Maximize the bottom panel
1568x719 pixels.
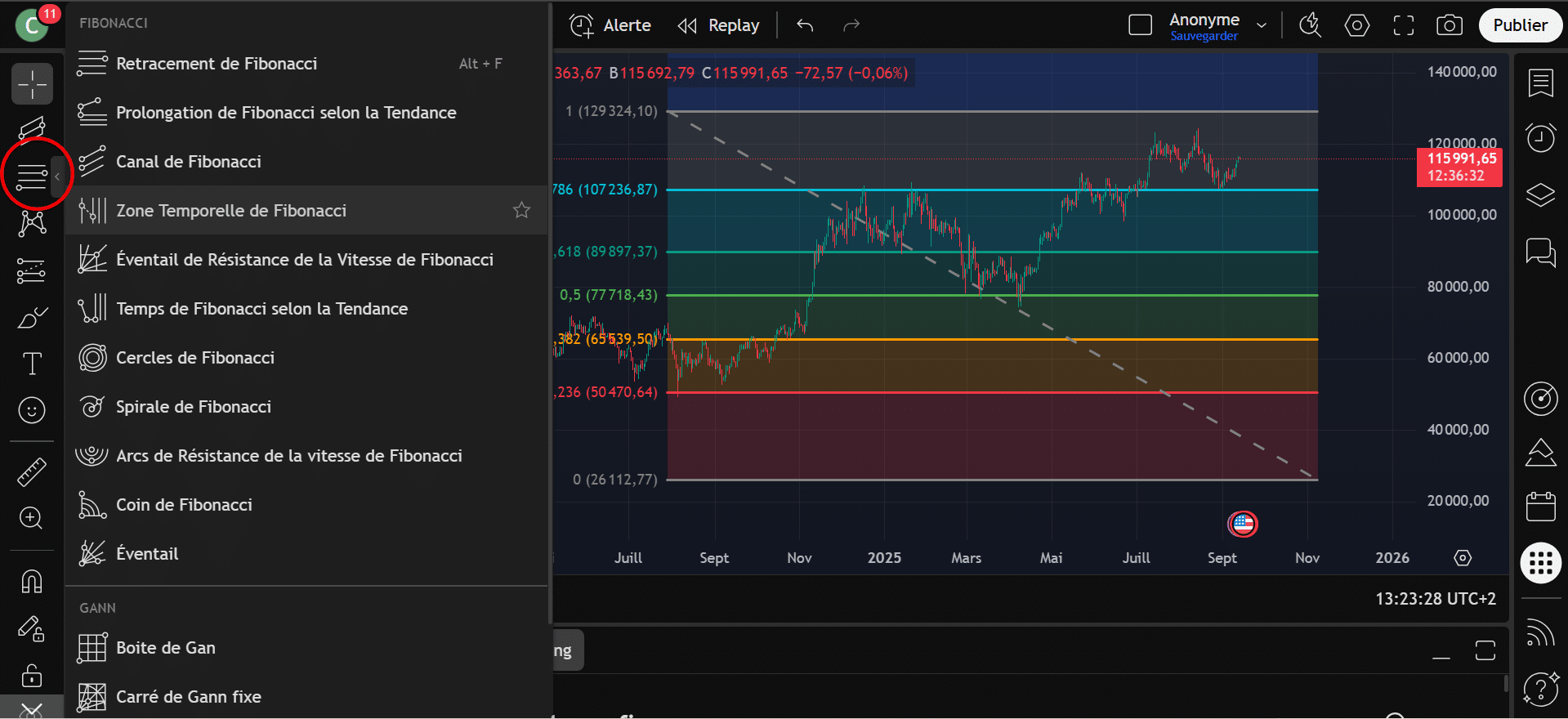(x=1485, y=650)
